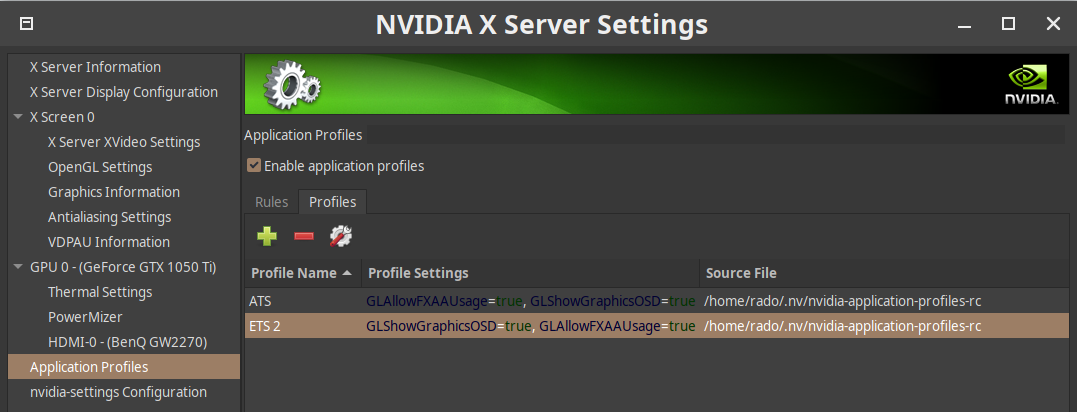1077x412 pixels.
Task: Open the PowerMizer page
Action: coord(85,317)
